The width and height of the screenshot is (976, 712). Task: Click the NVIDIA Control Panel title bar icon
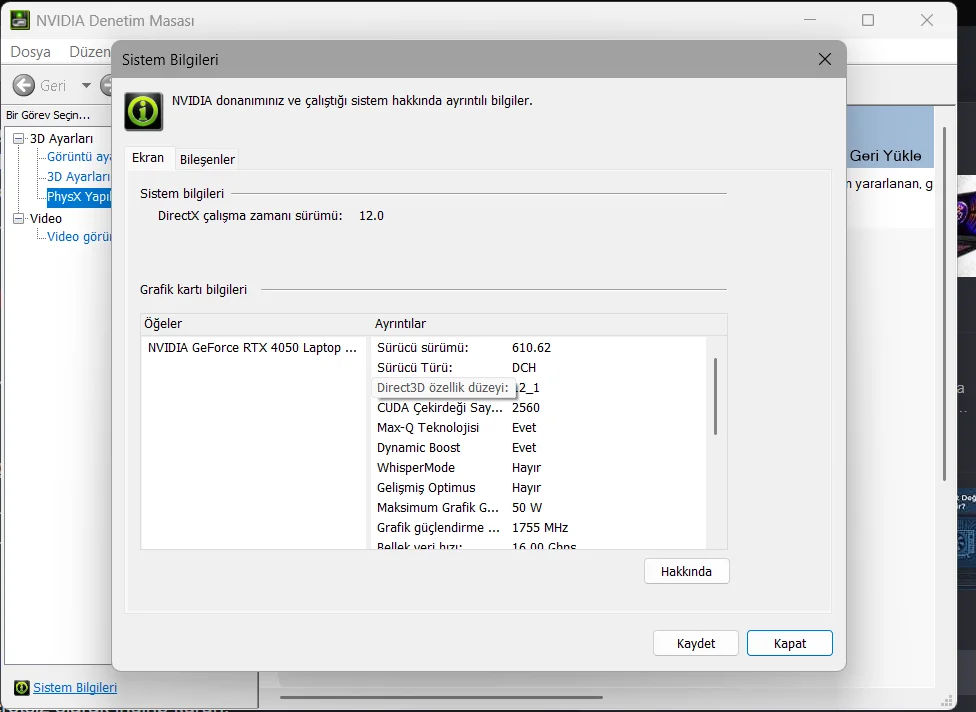19,20
